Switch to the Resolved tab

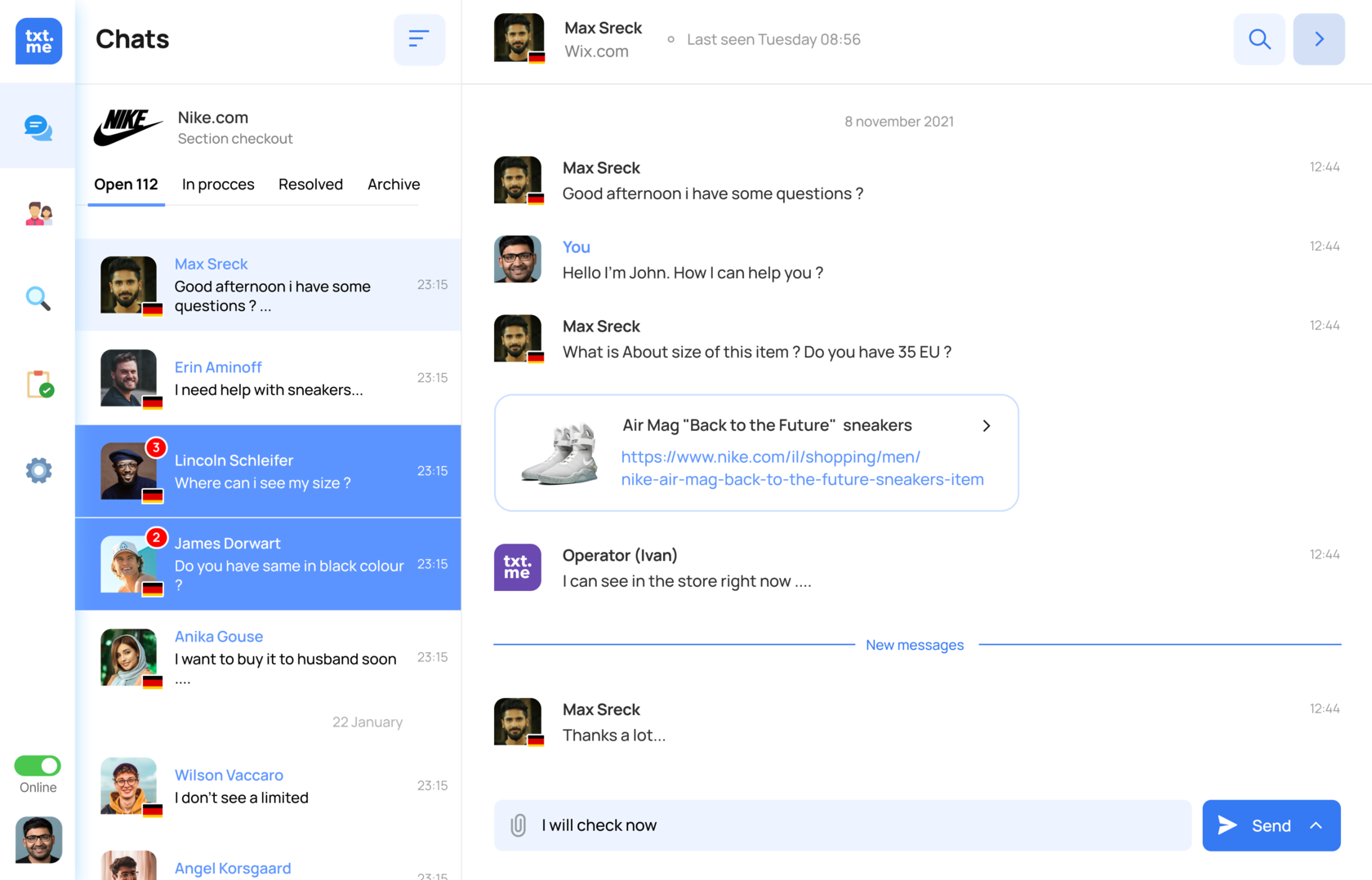pyautogui.click(x=310, y=184)
